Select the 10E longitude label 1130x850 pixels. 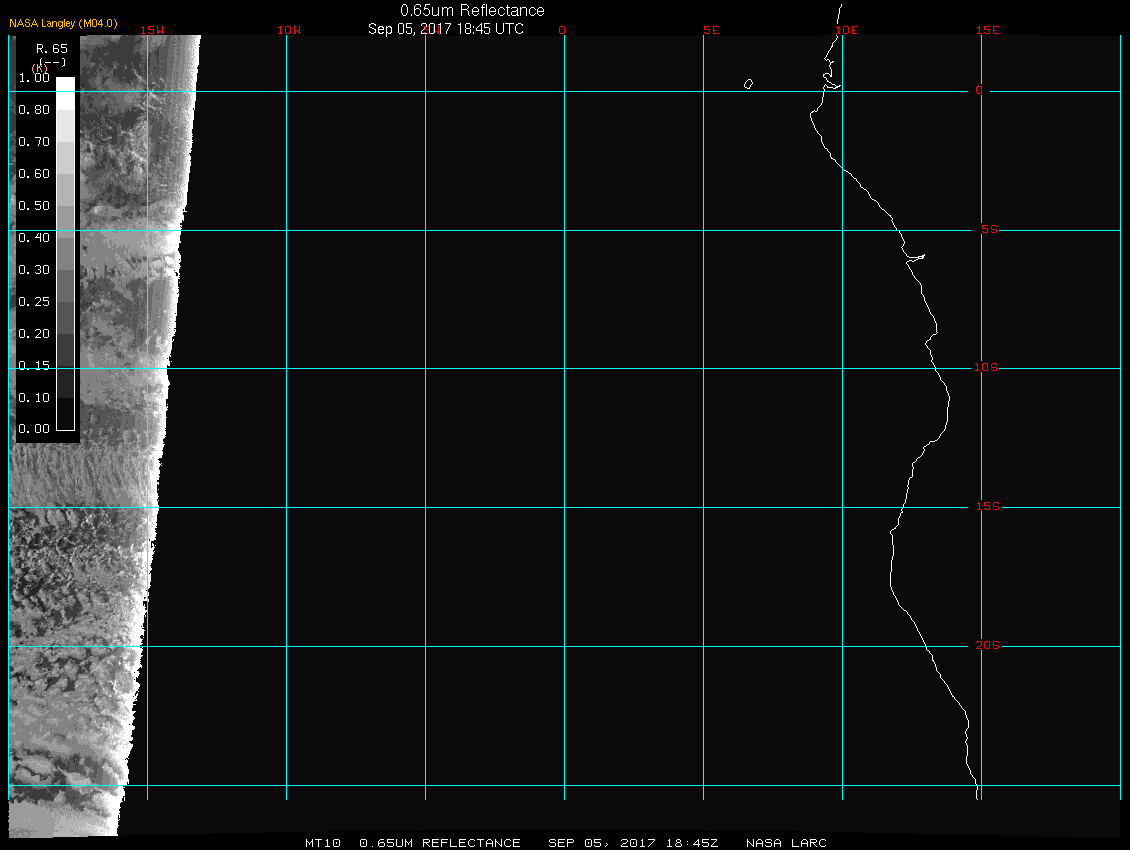pyautogui.click(x=847, y=30)
